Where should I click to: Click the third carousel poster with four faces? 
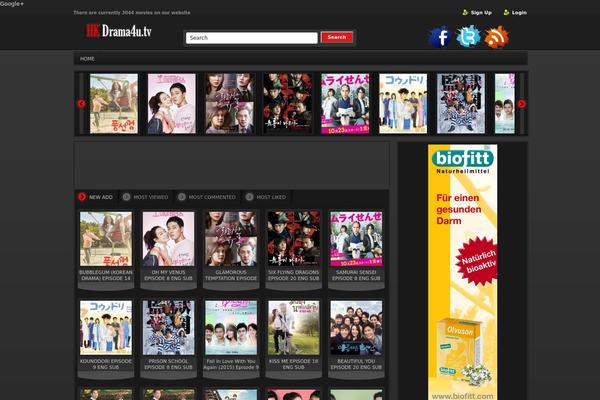[230, 104]
